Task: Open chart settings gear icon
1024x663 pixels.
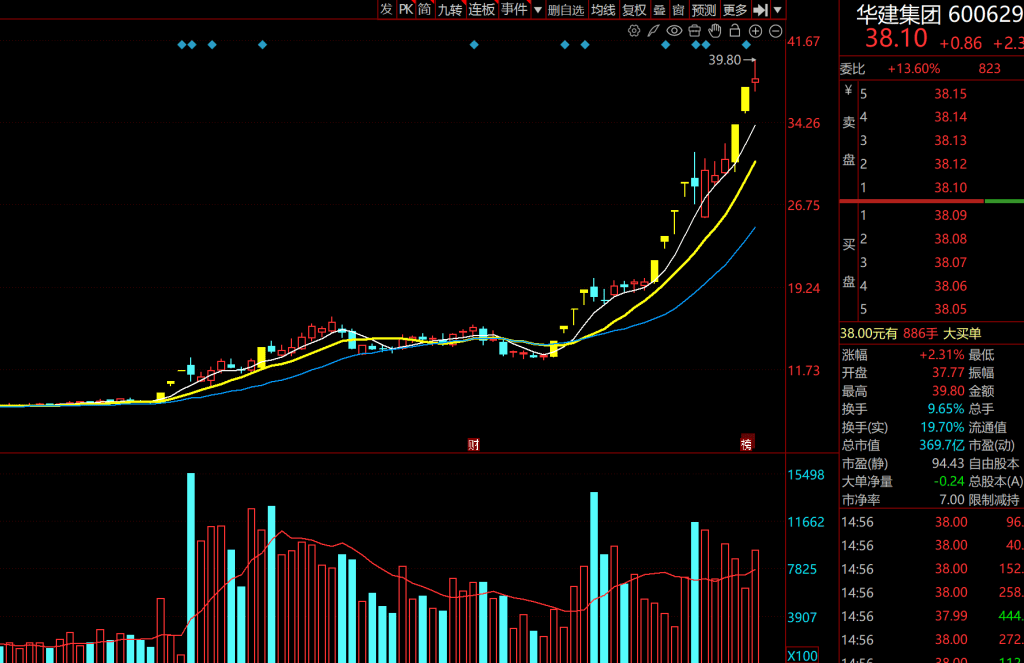Action: pyautogui.click(x=633, y=31)
